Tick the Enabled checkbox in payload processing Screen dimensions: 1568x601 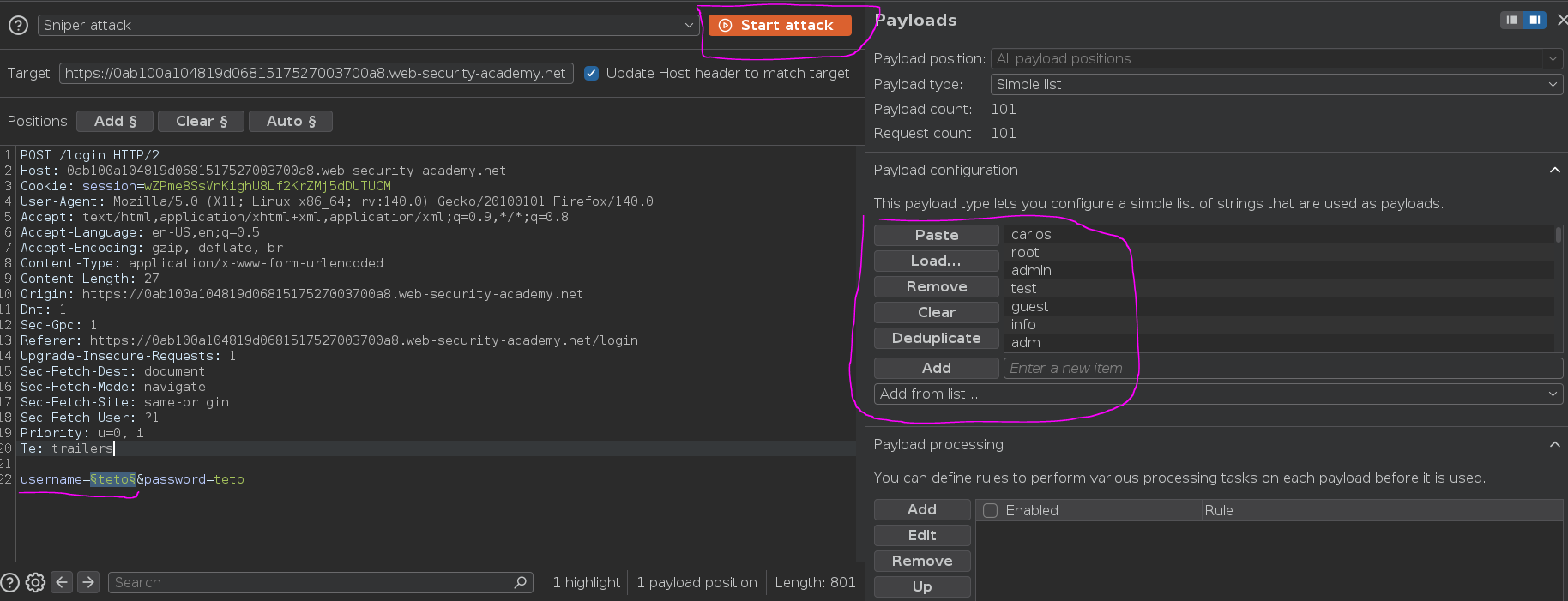coord(990,510)
